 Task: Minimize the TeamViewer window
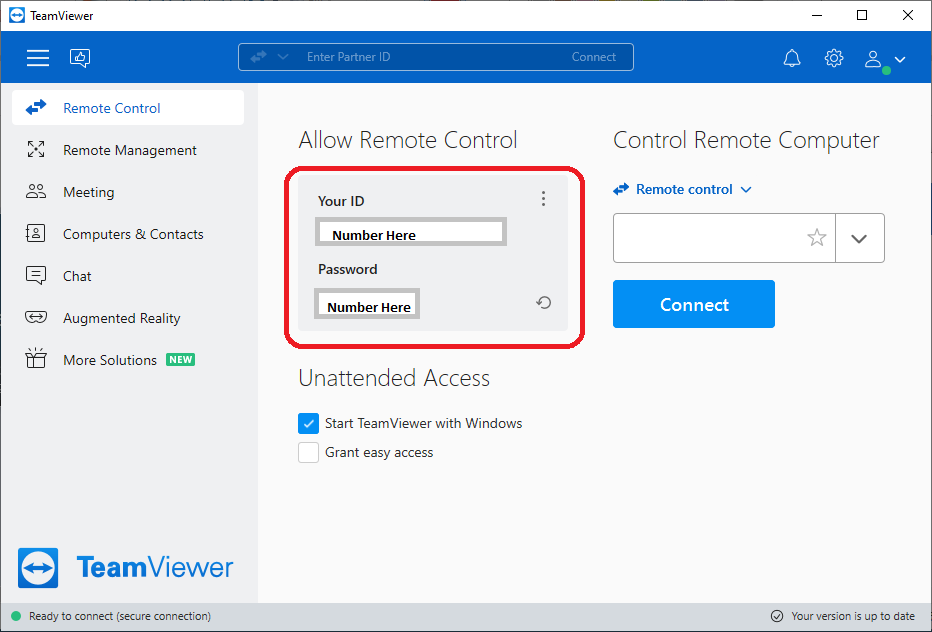pos(817,15)
